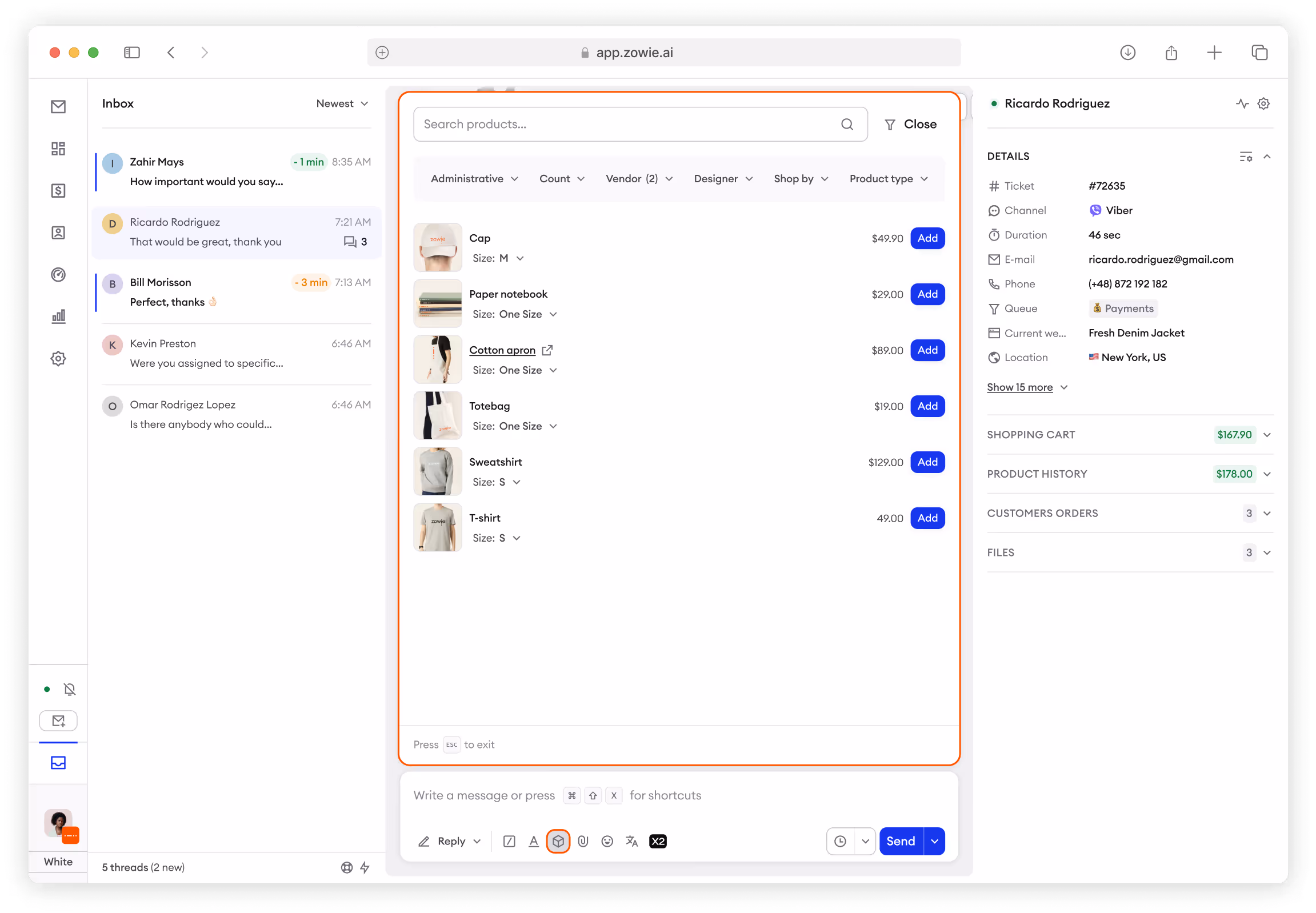
Task: Click the Totebag product thumbnail
Action: pos(438,415)
